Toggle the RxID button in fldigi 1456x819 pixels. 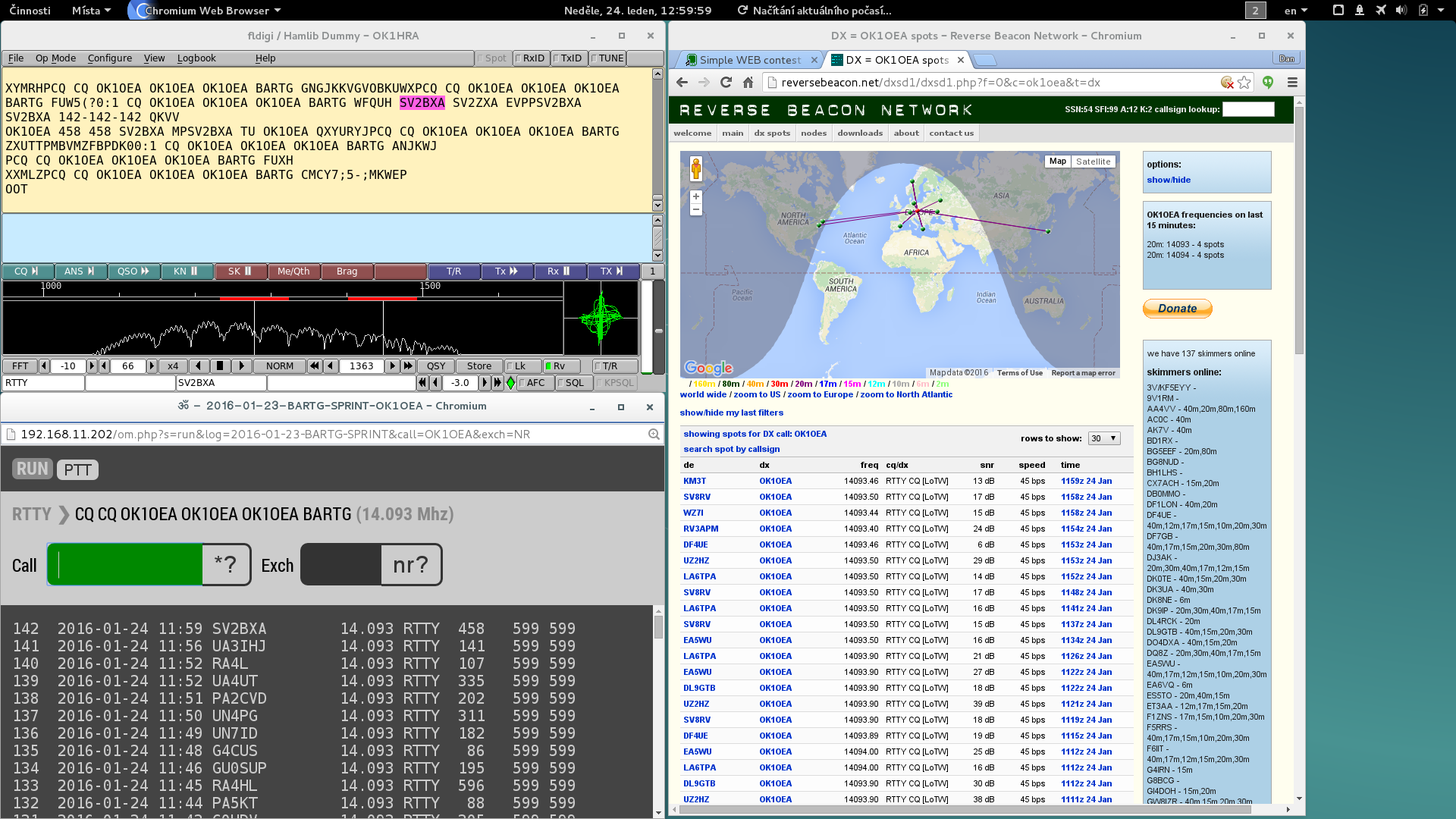532,58
